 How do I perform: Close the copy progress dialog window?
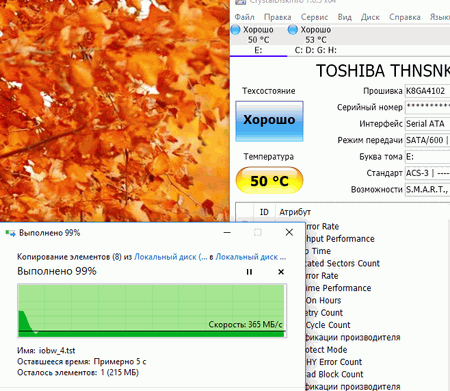point(289,232)
